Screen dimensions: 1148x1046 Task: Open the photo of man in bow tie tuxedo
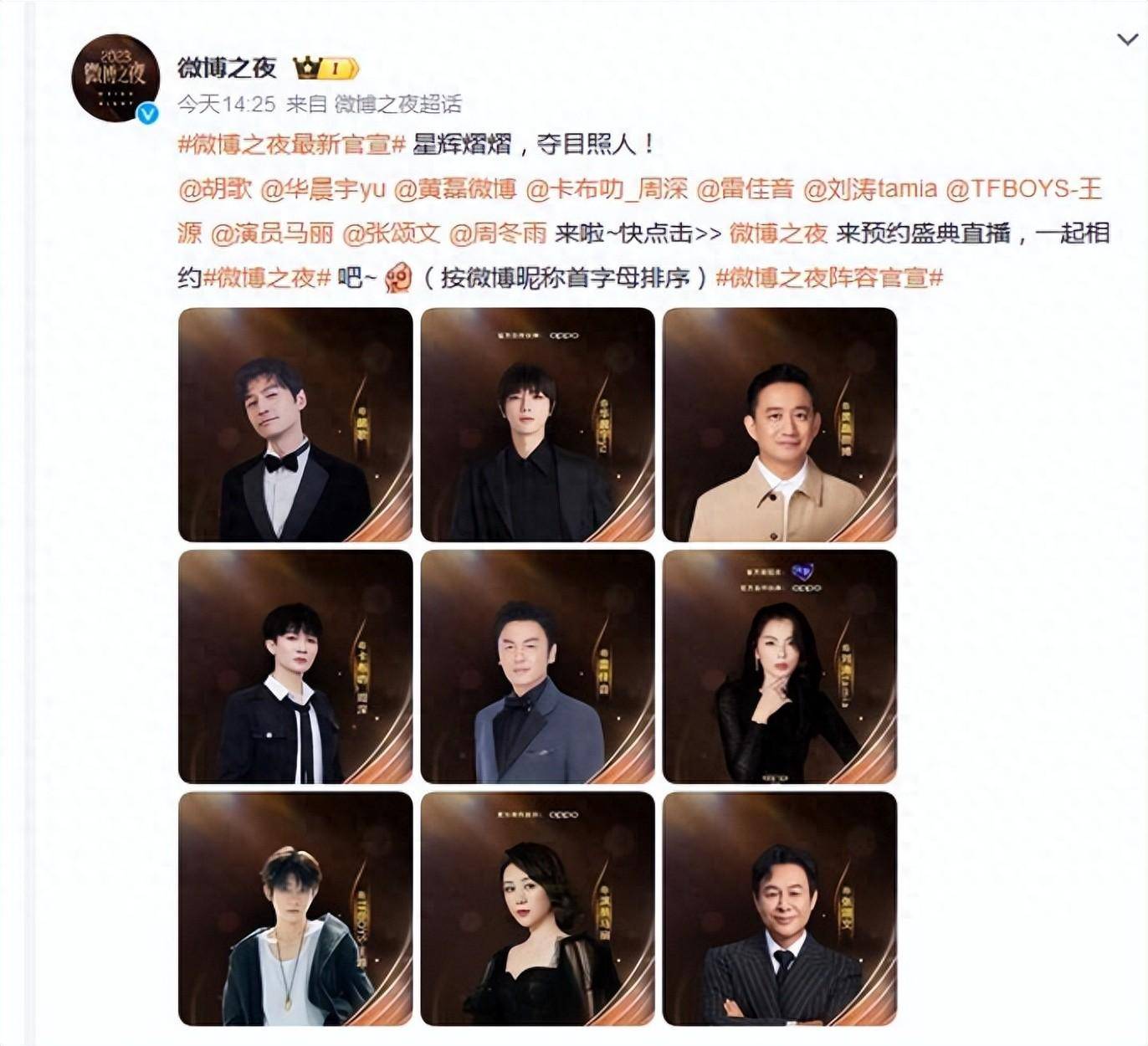295,425
